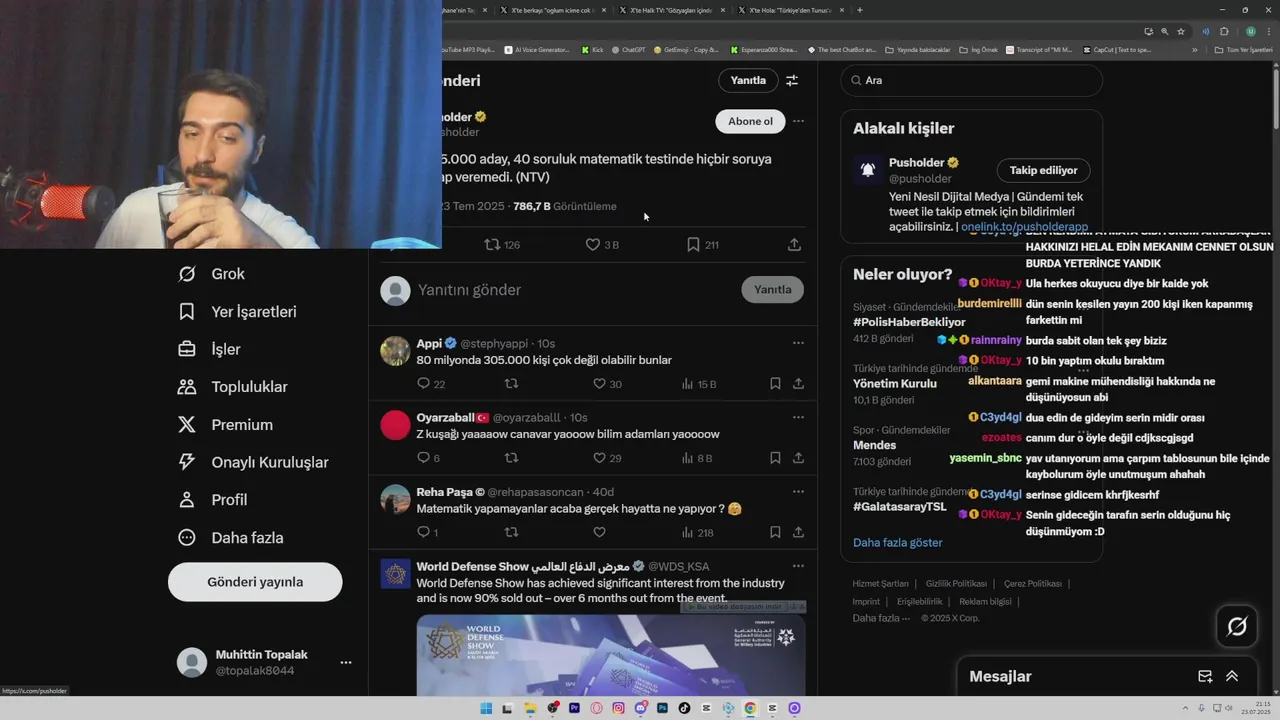Open more options on Pusholder post
This screenshot has height=720, width=1280.
tap(798, 121)
